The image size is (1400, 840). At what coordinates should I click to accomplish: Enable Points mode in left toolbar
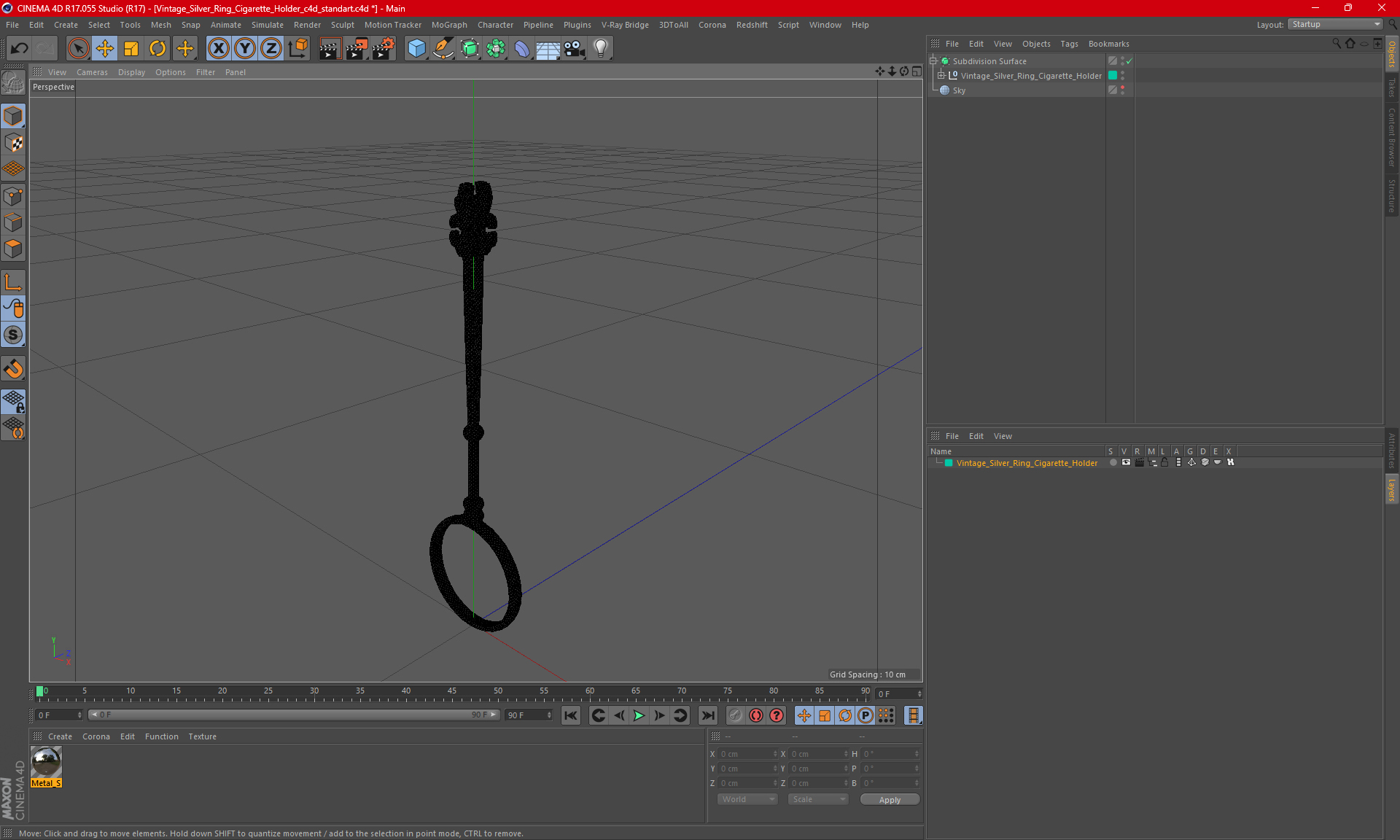(13, 196)
